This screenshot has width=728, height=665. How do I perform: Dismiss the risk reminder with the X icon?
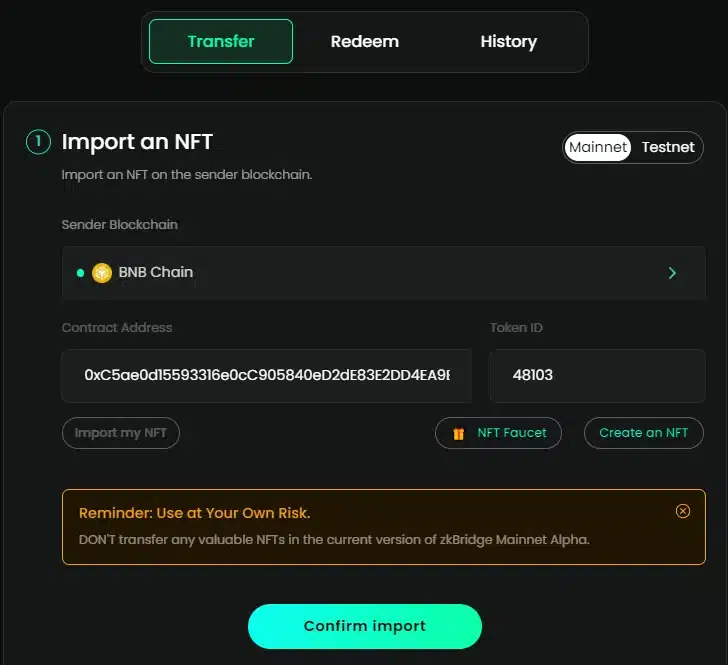[x=683, y=511]
